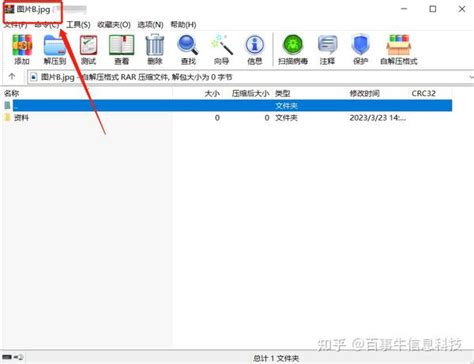Click the 资料 folder icon

[x=7, y=117]
